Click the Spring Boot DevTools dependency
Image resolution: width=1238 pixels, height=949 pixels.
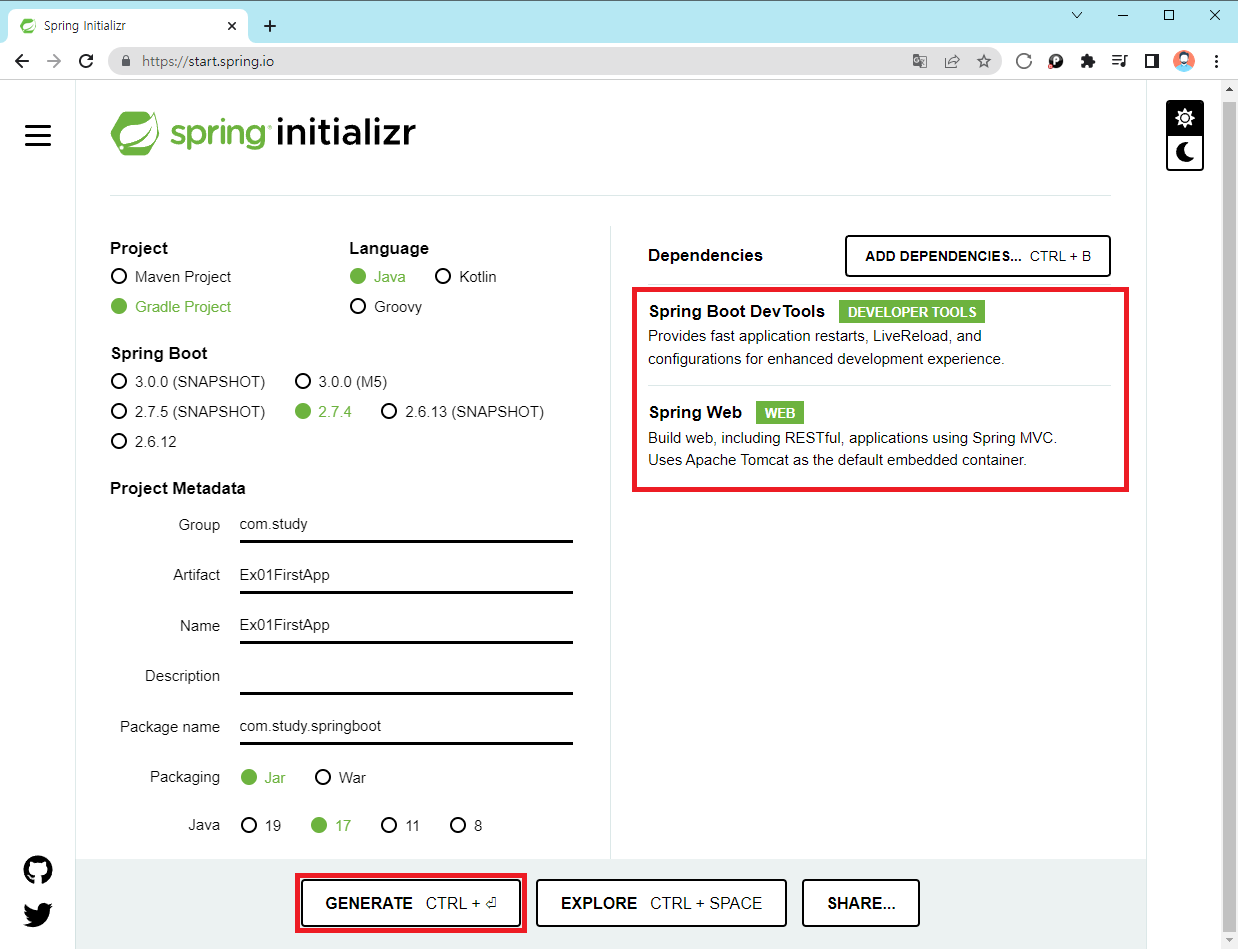coord(879,335)
